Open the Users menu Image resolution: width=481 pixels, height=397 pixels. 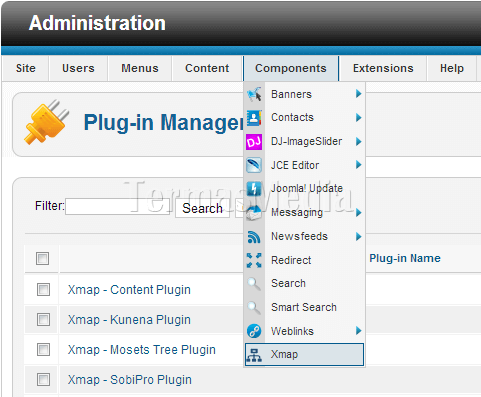tap(78, 68)
